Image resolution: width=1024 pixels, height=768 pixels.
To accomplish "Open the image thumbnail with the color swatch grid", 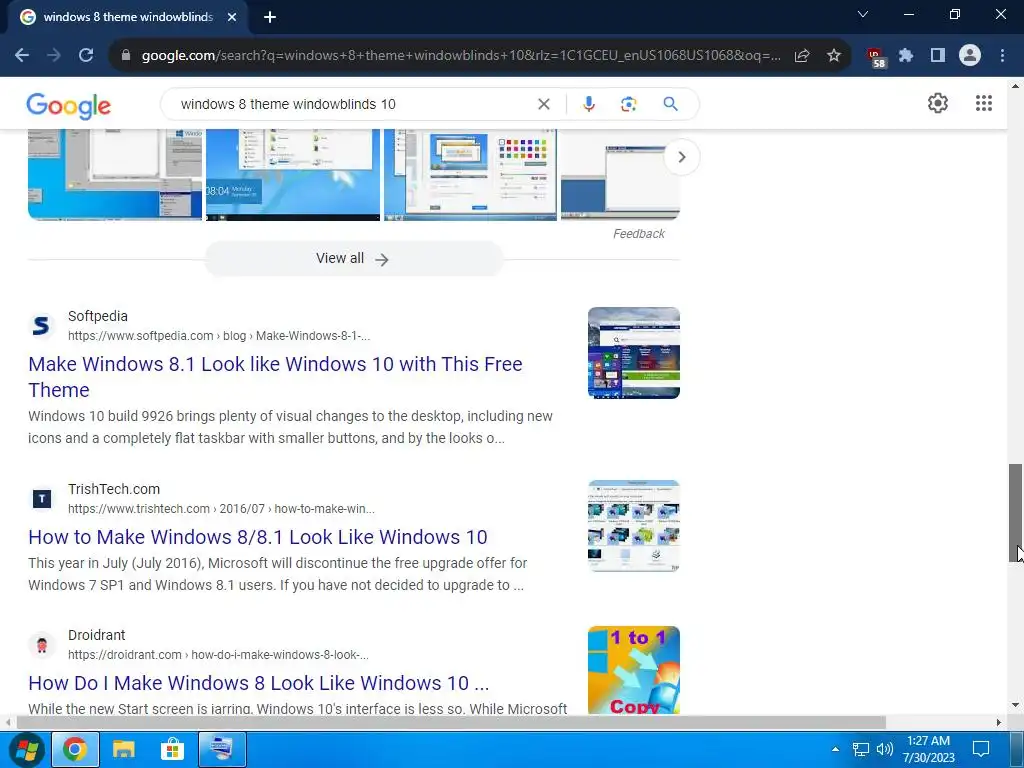I will [x=470, y=175].
